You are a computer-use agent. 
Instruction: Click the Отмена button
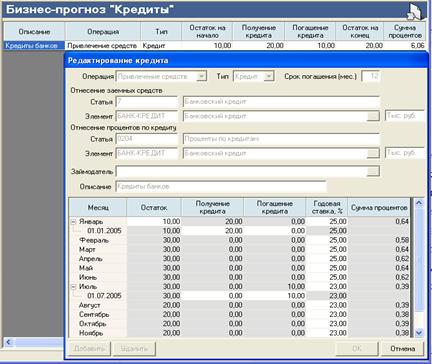pyautogui.click(x=402, y=349)
